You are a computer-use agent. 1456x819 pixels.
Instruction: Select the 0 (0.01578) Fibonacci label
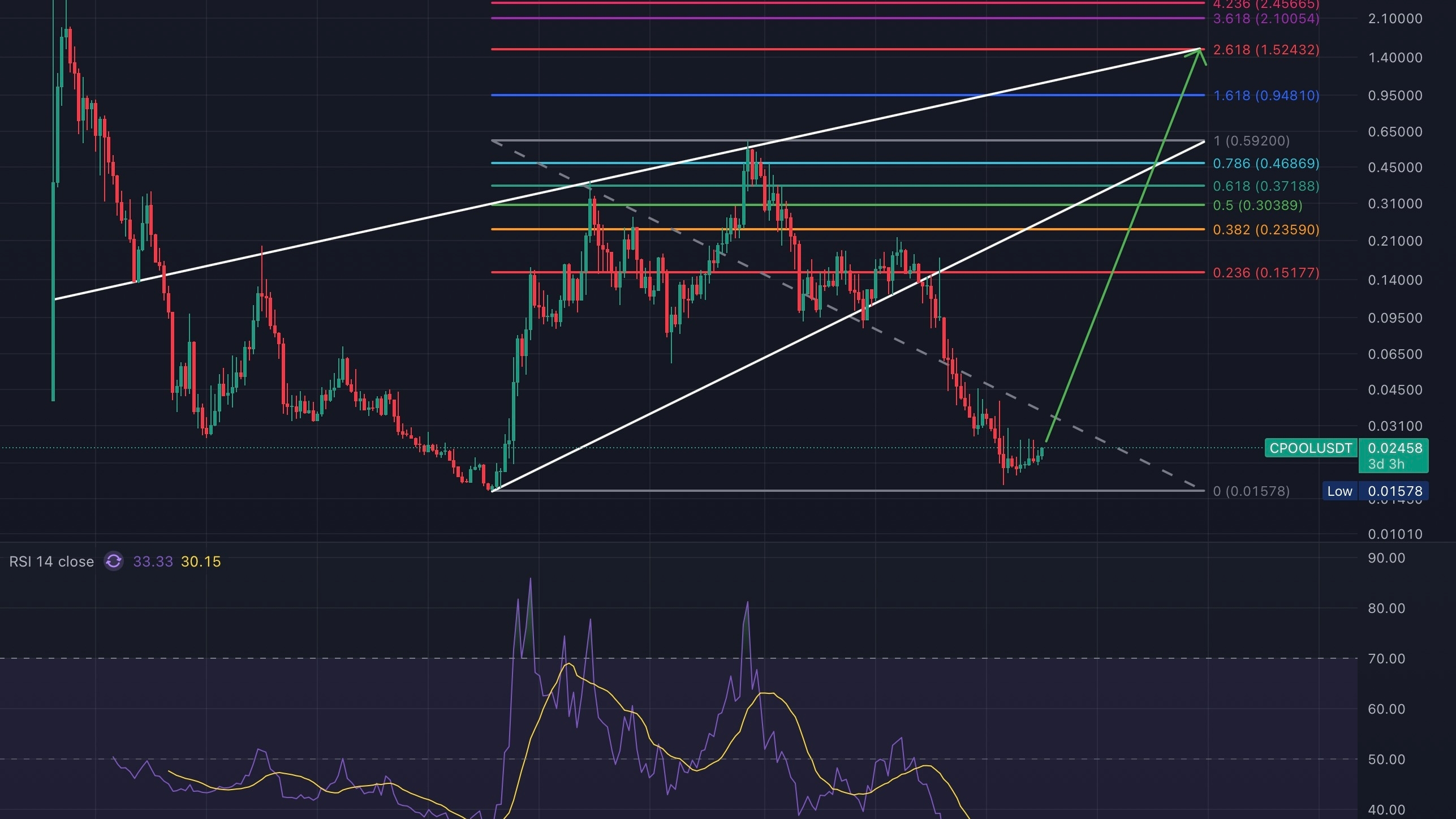(1251, 491)
